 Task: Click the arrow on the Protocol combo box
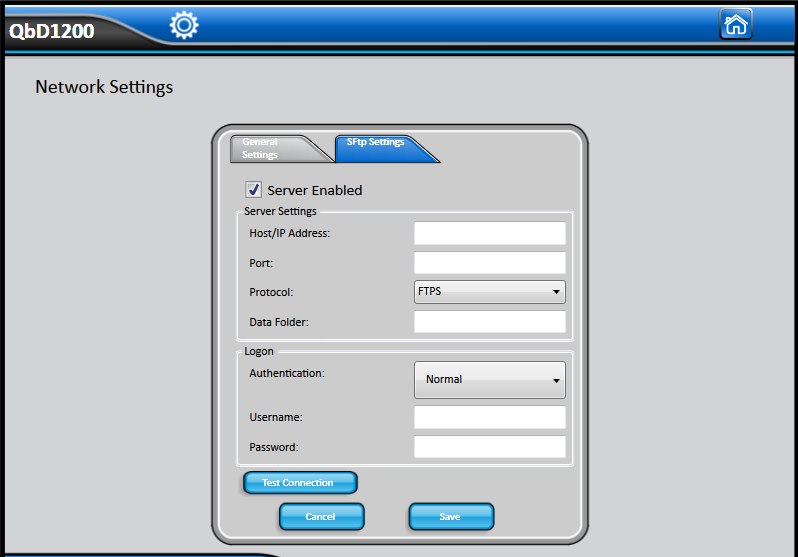(556, 292)
